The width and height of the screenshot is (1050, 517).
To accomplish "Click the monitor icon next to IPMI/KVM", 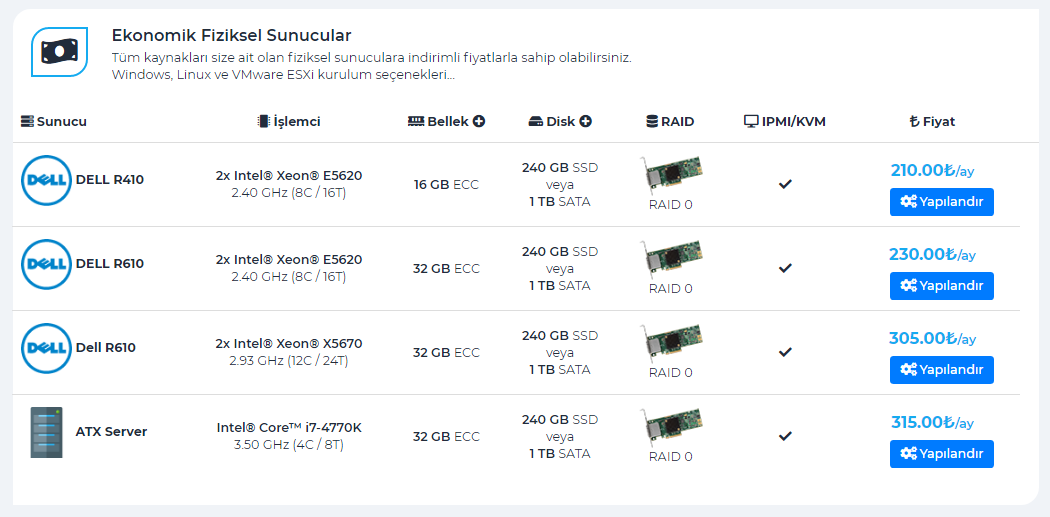I will pos(751,122).
